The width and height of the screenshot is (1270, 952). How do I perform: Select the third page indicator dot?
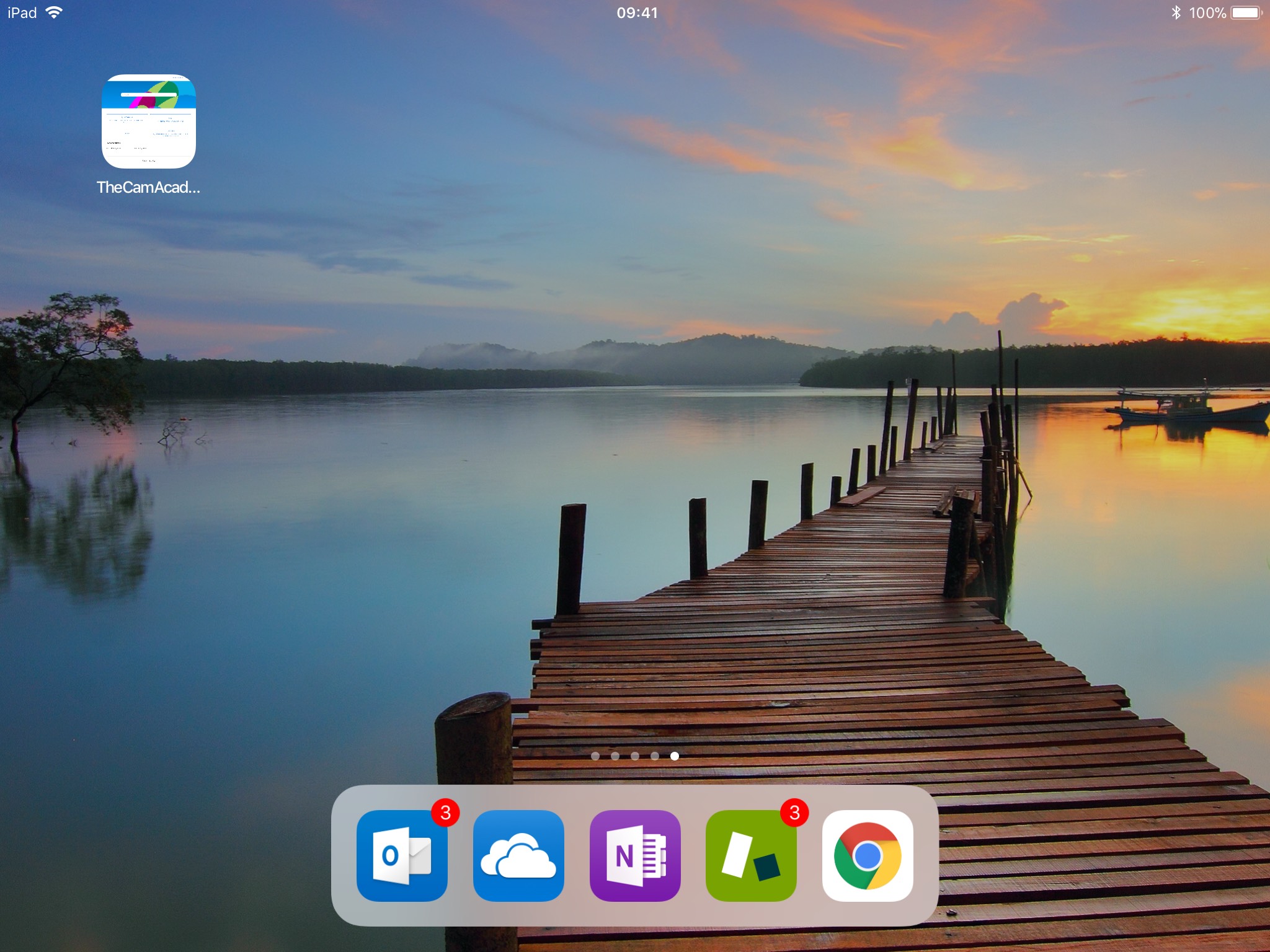[x=635, y=756]
